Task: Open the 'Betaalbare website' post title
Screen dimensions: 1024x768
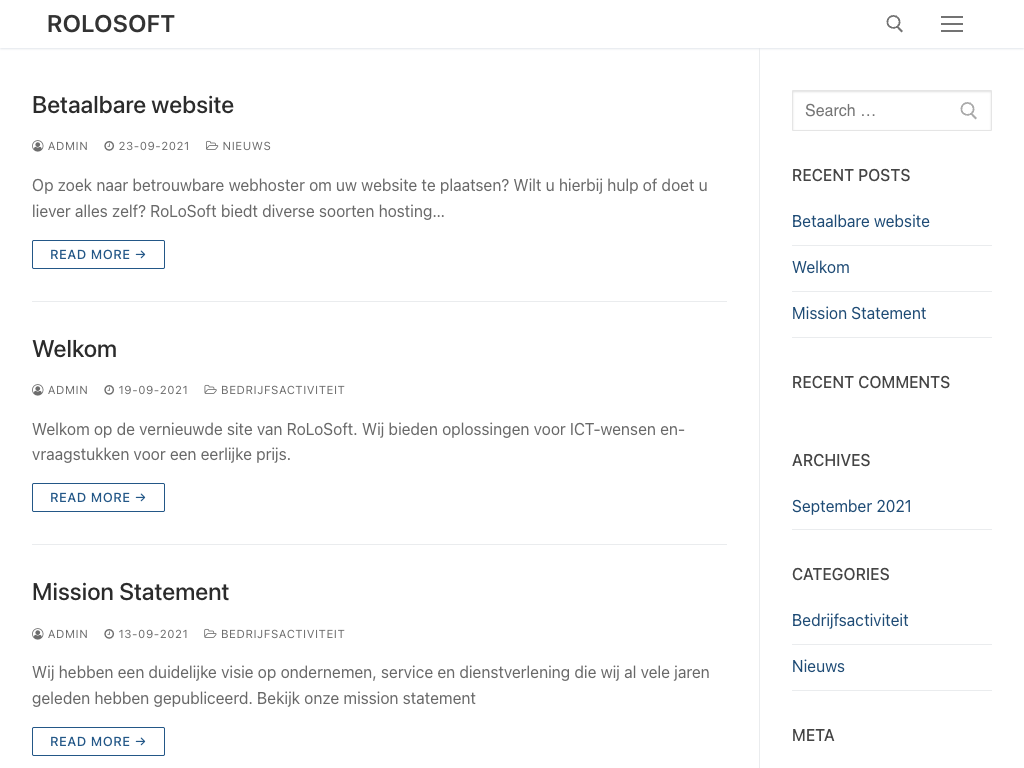Action: (133, 105)
